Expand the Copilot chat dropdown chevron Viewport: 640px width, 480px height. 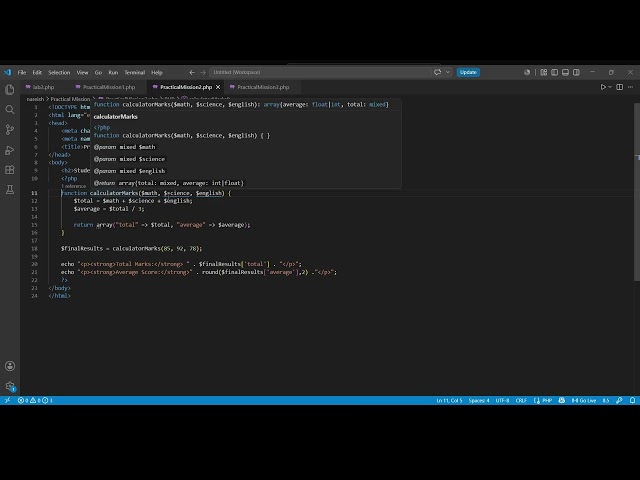[448, 72]
